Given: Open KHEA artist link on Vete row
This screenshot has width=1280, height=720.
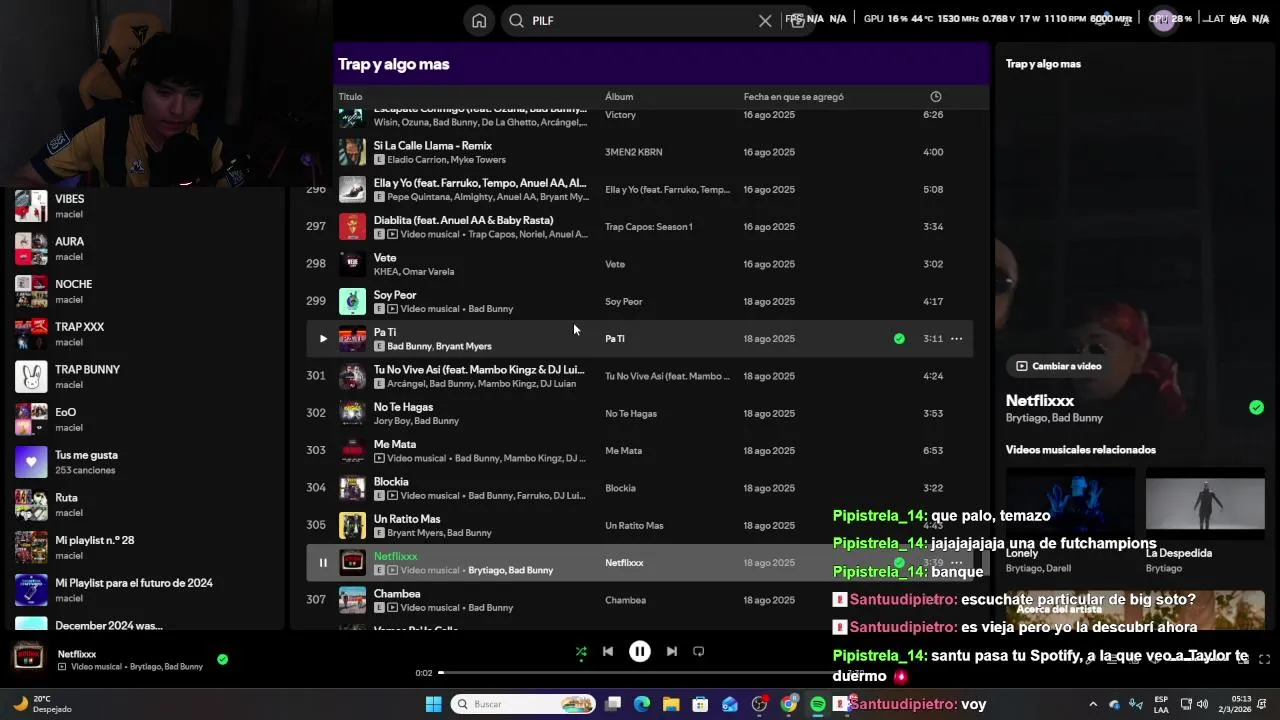Looking at the screenshot, I should (x=386, y=272).
